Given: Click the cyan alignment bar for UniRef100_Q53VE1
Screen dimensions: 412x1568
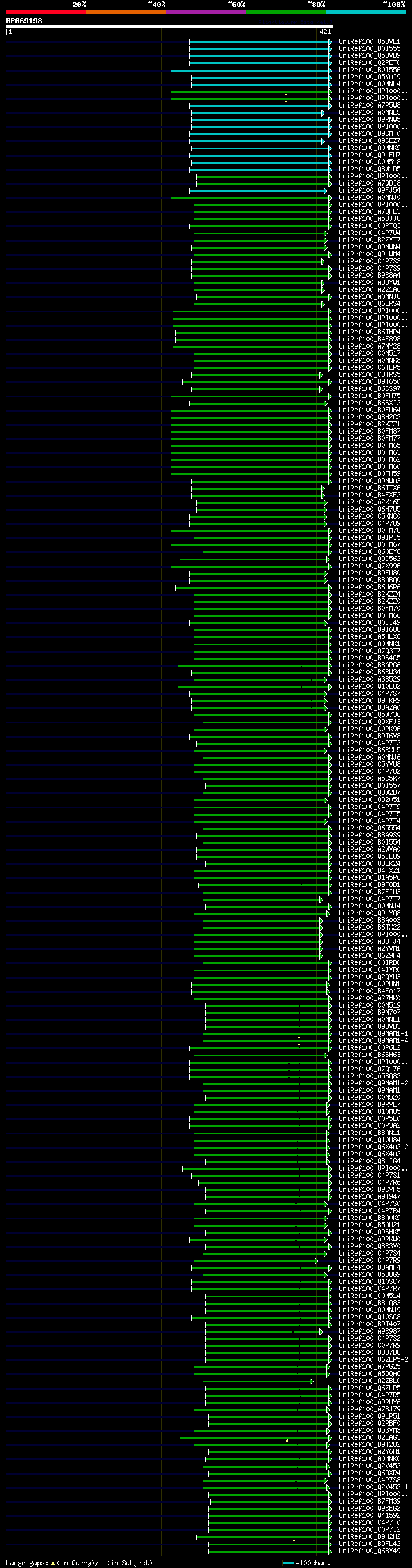Looking at the screenshot, I should (261, 42).
